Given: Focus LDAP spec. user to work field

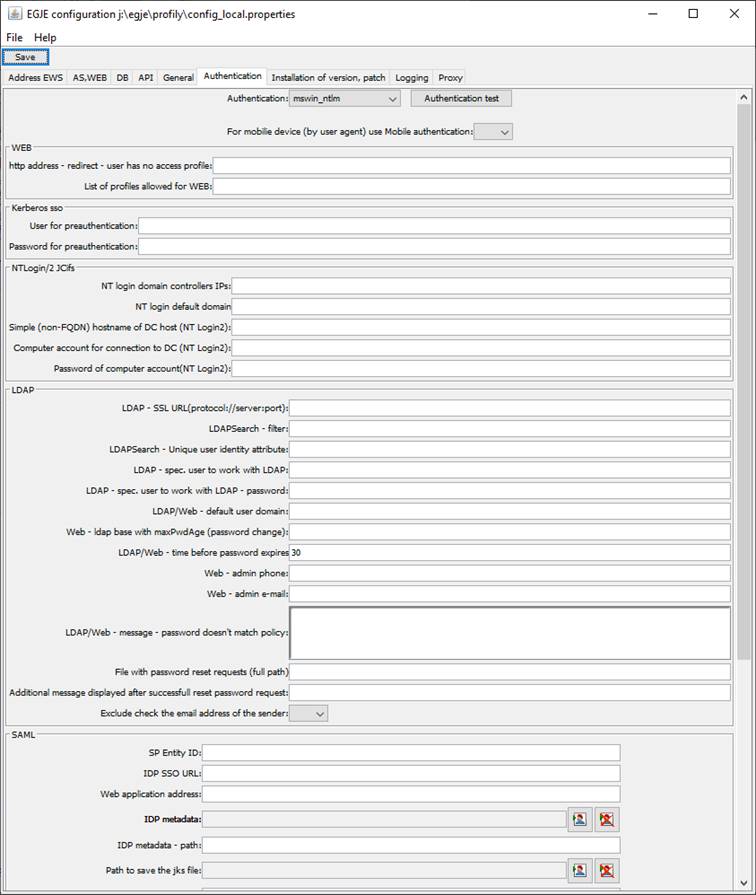Looking at the screenshot, I should [510, 470].
